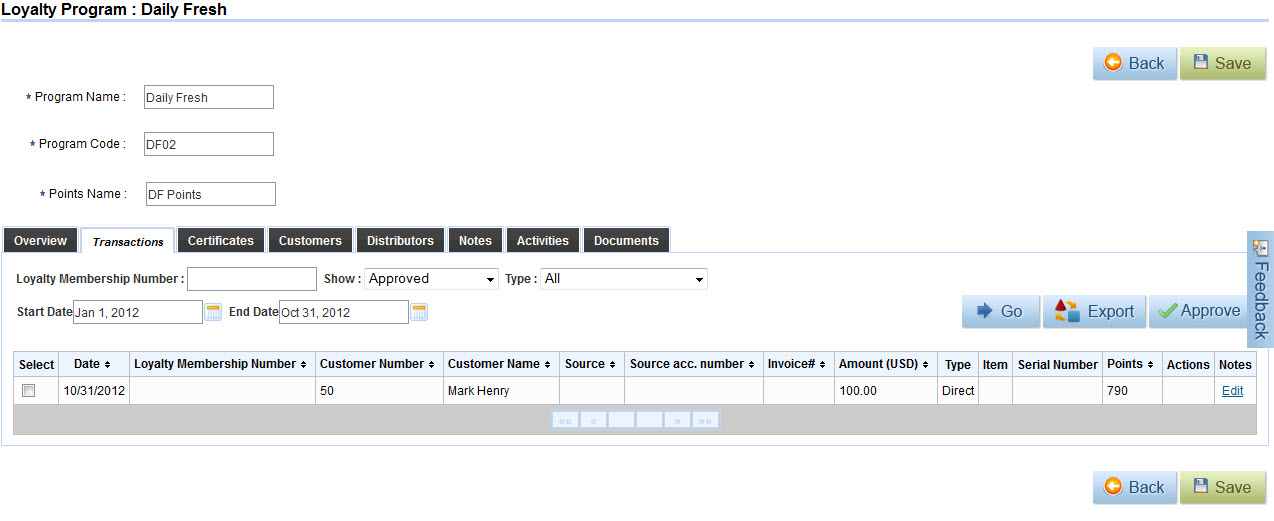Switch to the Certificates tab
1274x521 pixels.
click(221, 241)
